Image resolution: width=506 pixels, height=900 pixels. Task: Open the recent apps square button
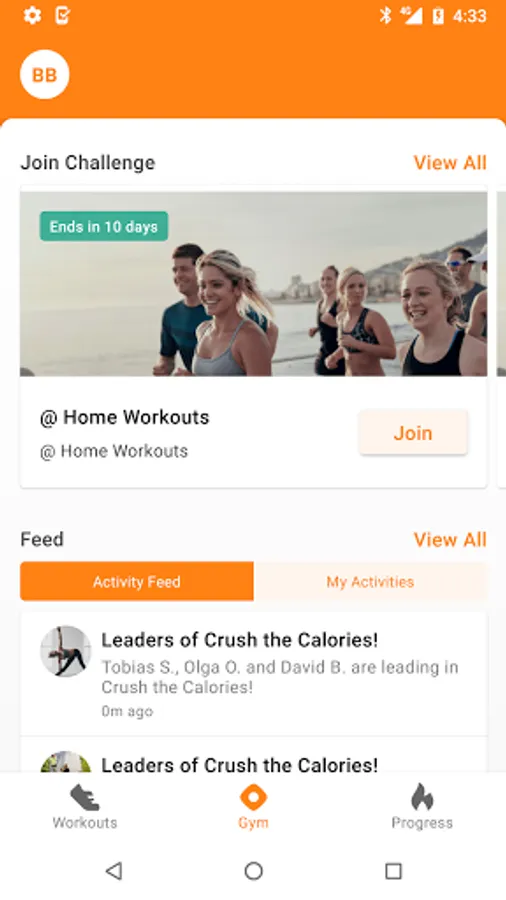pos(393,871)
